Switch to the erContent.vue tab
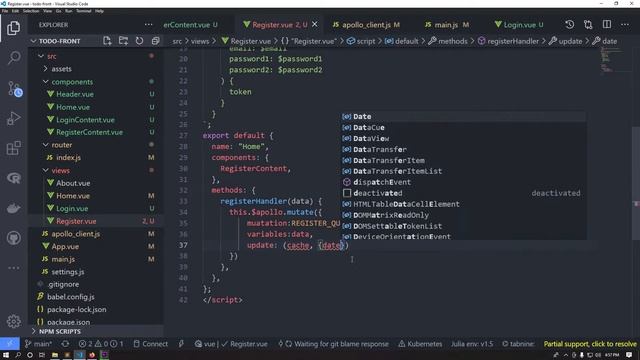This screenshot has width=640, height=360. (x=190, y=24)
